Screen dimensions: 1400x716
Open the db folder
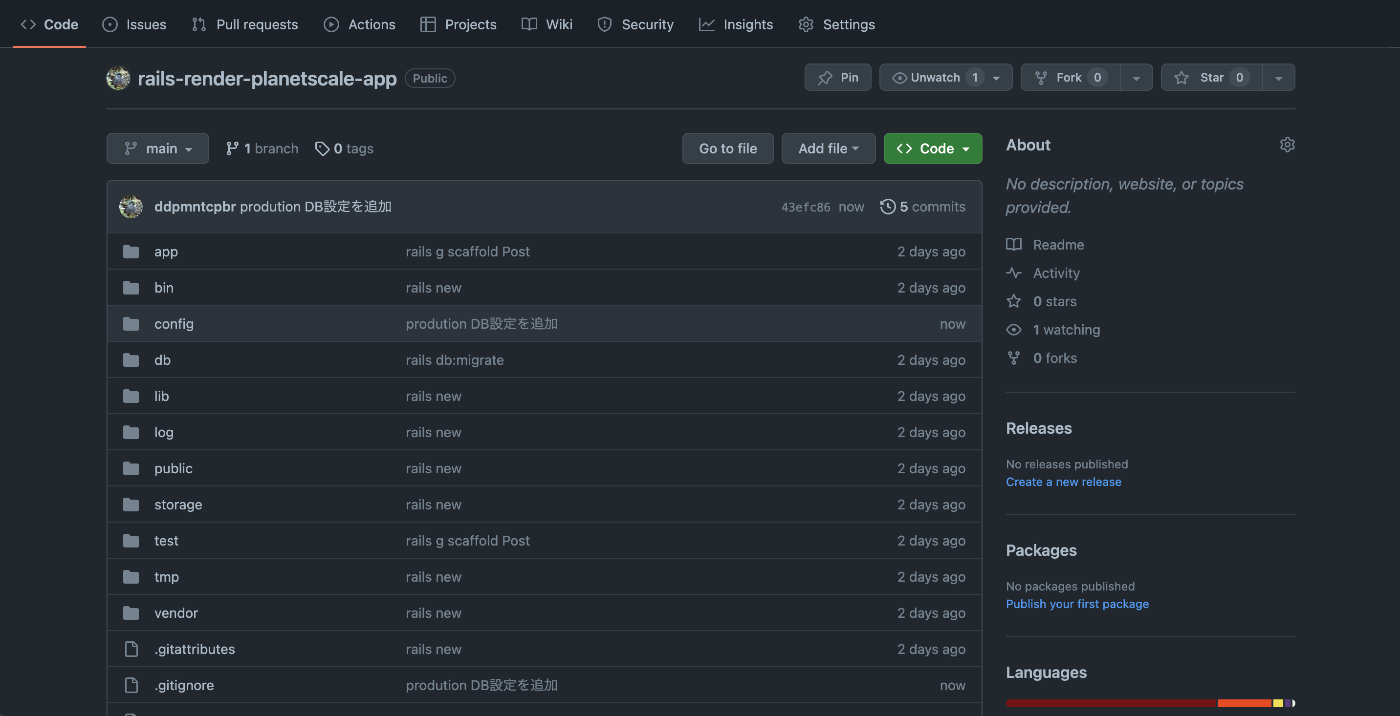[x=163, y=360]
